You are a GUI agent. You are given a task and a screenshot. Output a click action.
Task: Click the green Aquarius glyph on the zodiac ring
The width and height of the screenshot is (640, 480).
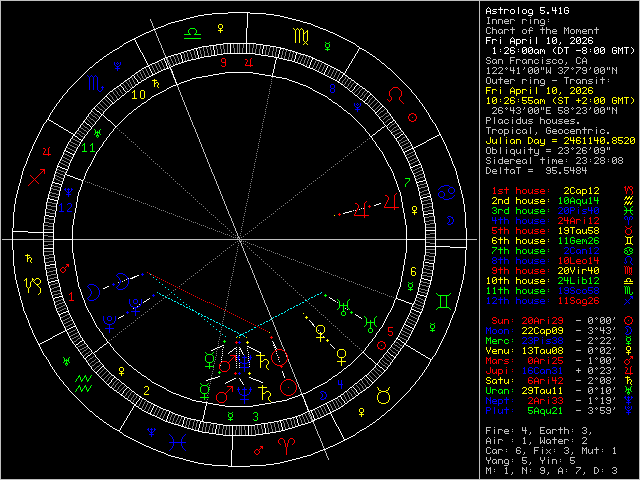(x=84, y=383)
